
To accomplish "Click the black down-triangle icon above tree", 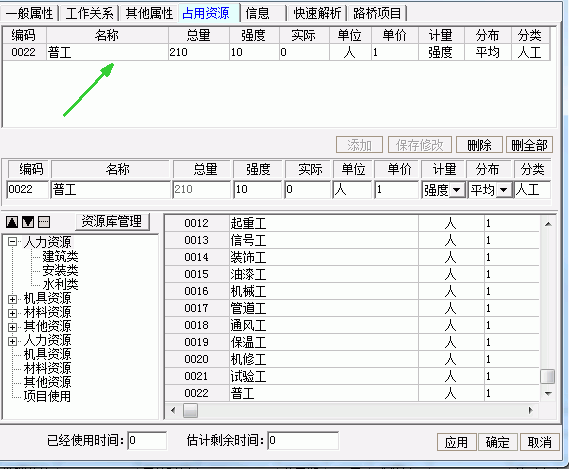I will [28, 222].
